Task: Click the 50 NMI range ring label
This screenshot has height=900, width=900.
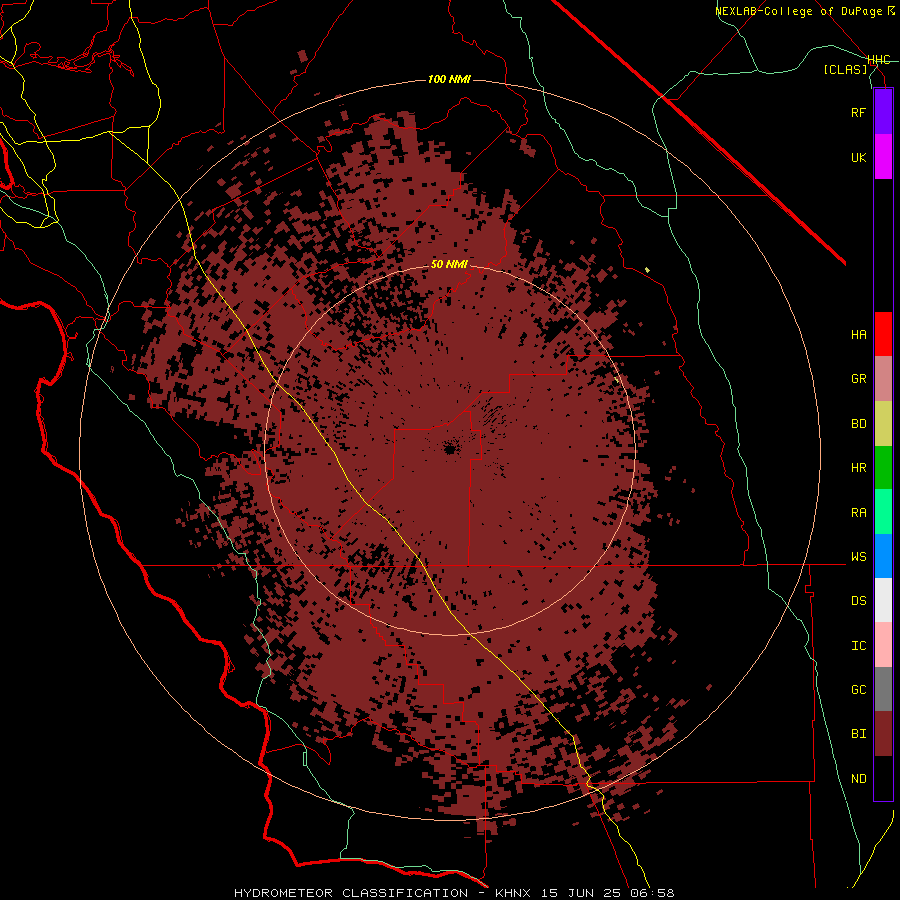Action: pos(449,264)
